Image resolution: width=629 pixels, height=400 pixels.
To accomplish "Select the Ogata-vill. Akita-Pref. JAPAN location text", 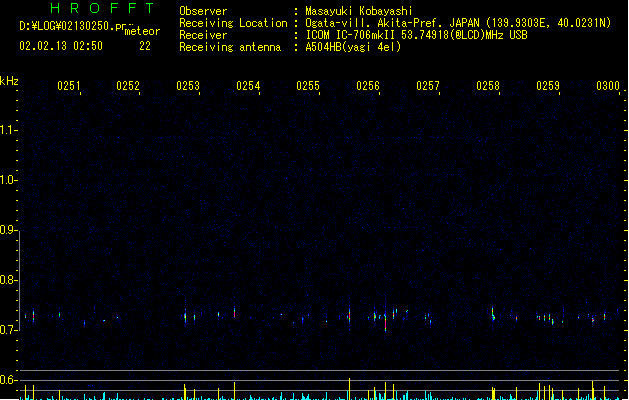I will tap(458, 23).
